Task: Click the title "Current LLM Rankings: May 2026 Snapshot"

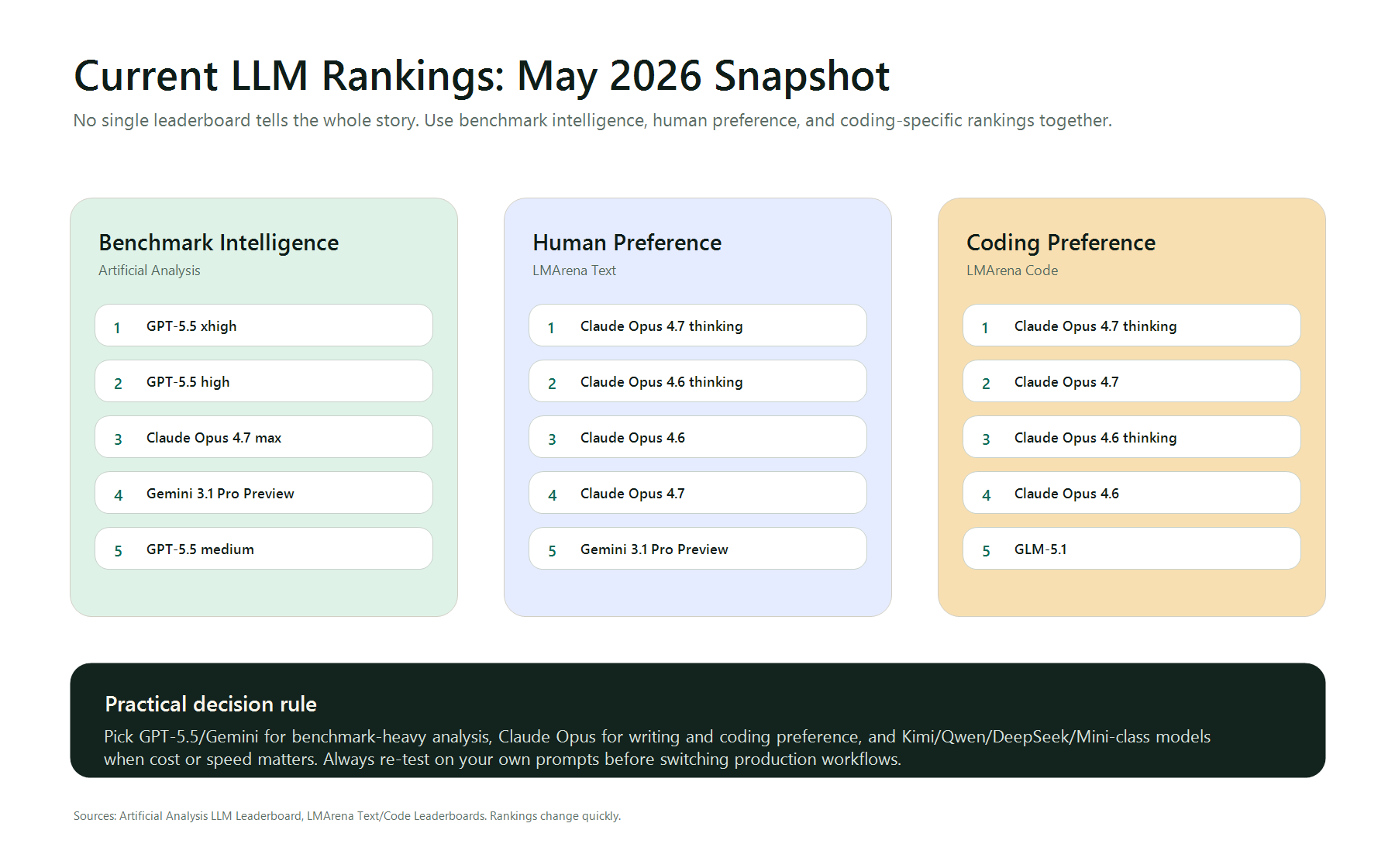Action: (x=481, y=77)
